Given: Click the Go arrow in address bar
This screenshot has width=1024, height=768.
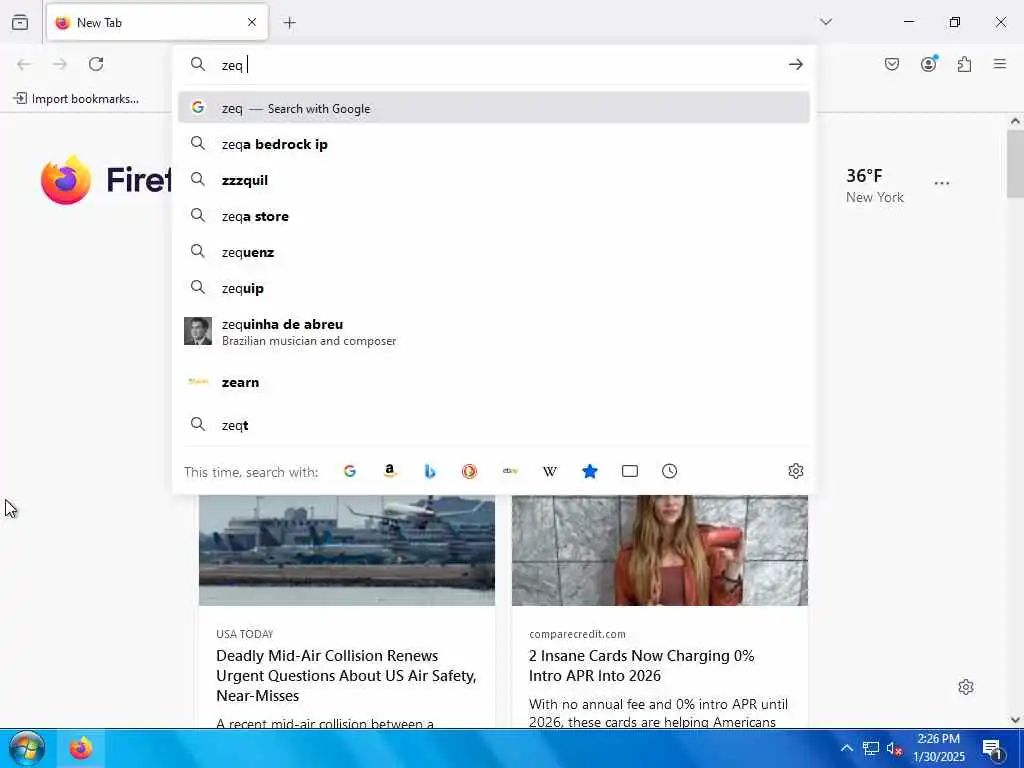Looking at the screenshot, I should [795, 64].
